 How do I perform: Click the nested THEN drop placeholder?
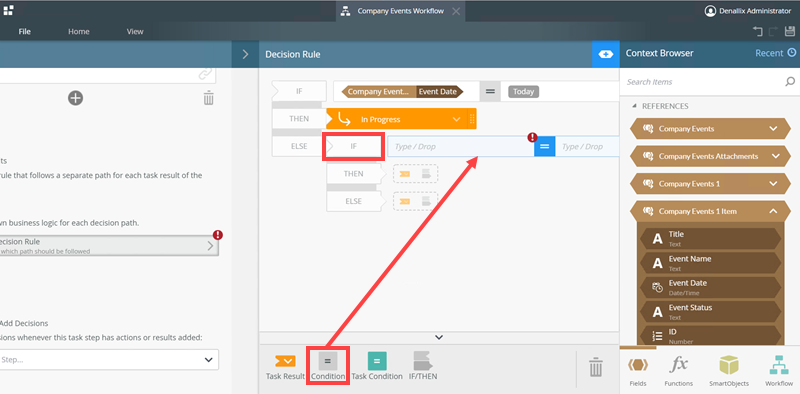[x=415, y=174]
